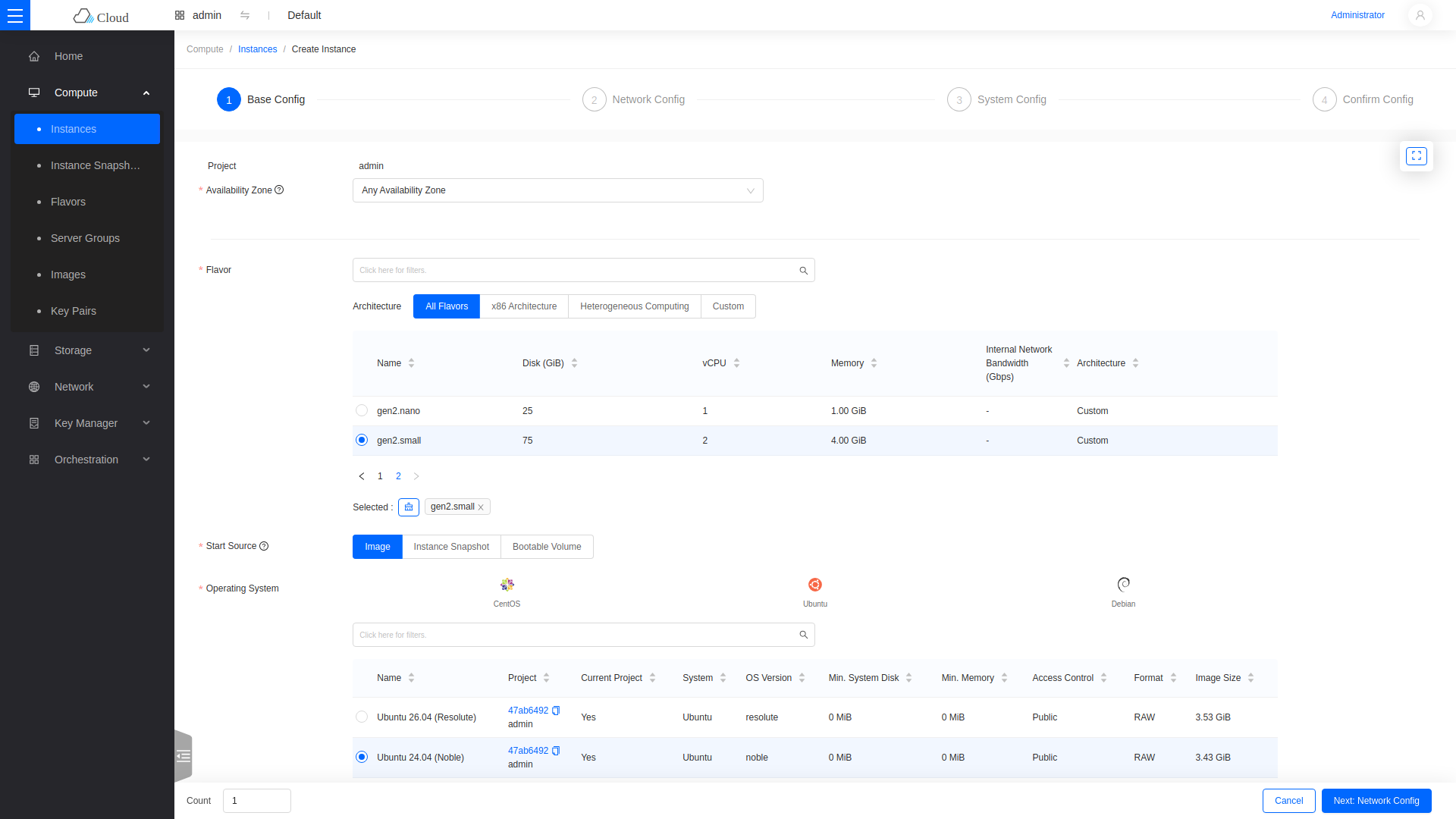The image size is (1456, 819).
Task: Select the Debian operating system icon
Action: pos(1123,585)
